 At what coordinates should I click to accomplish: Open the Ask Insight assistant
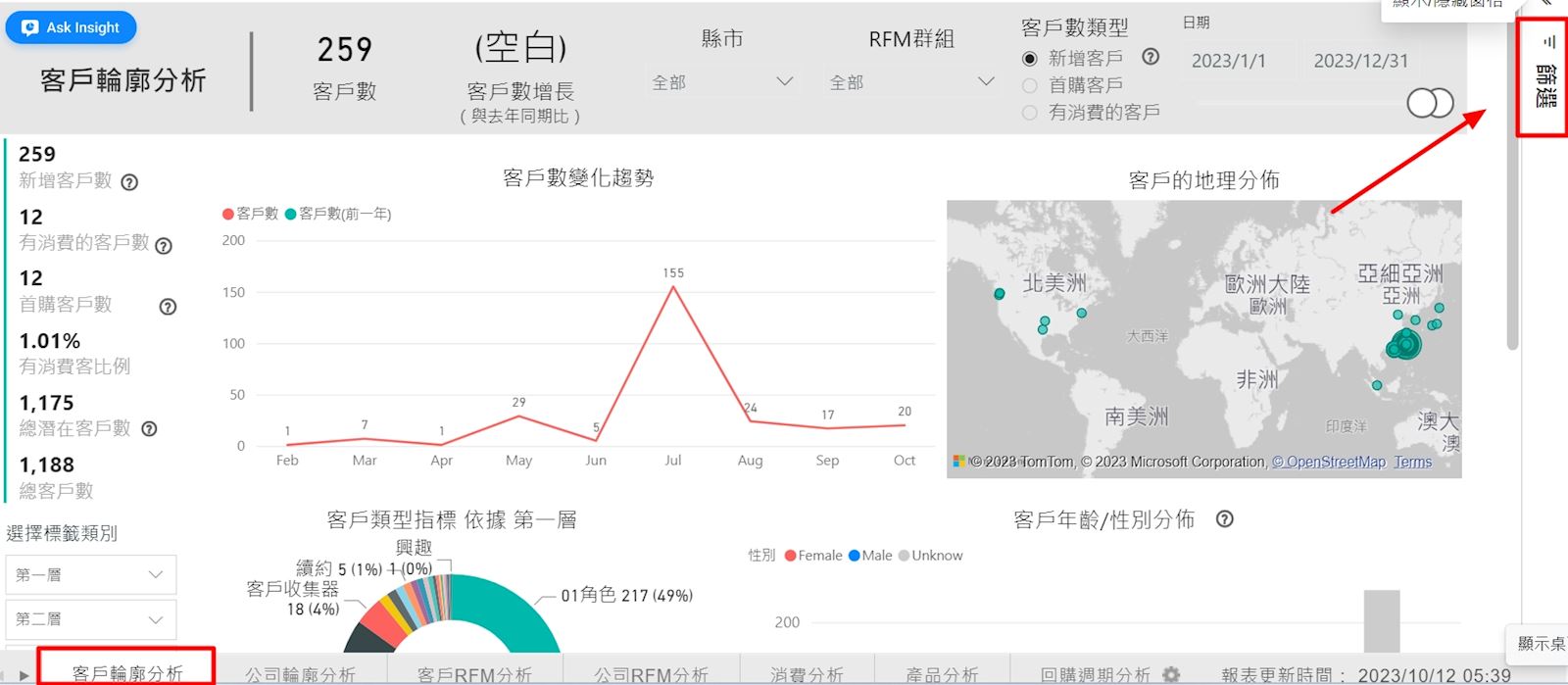pyautogui.click(x=72, y=27)
